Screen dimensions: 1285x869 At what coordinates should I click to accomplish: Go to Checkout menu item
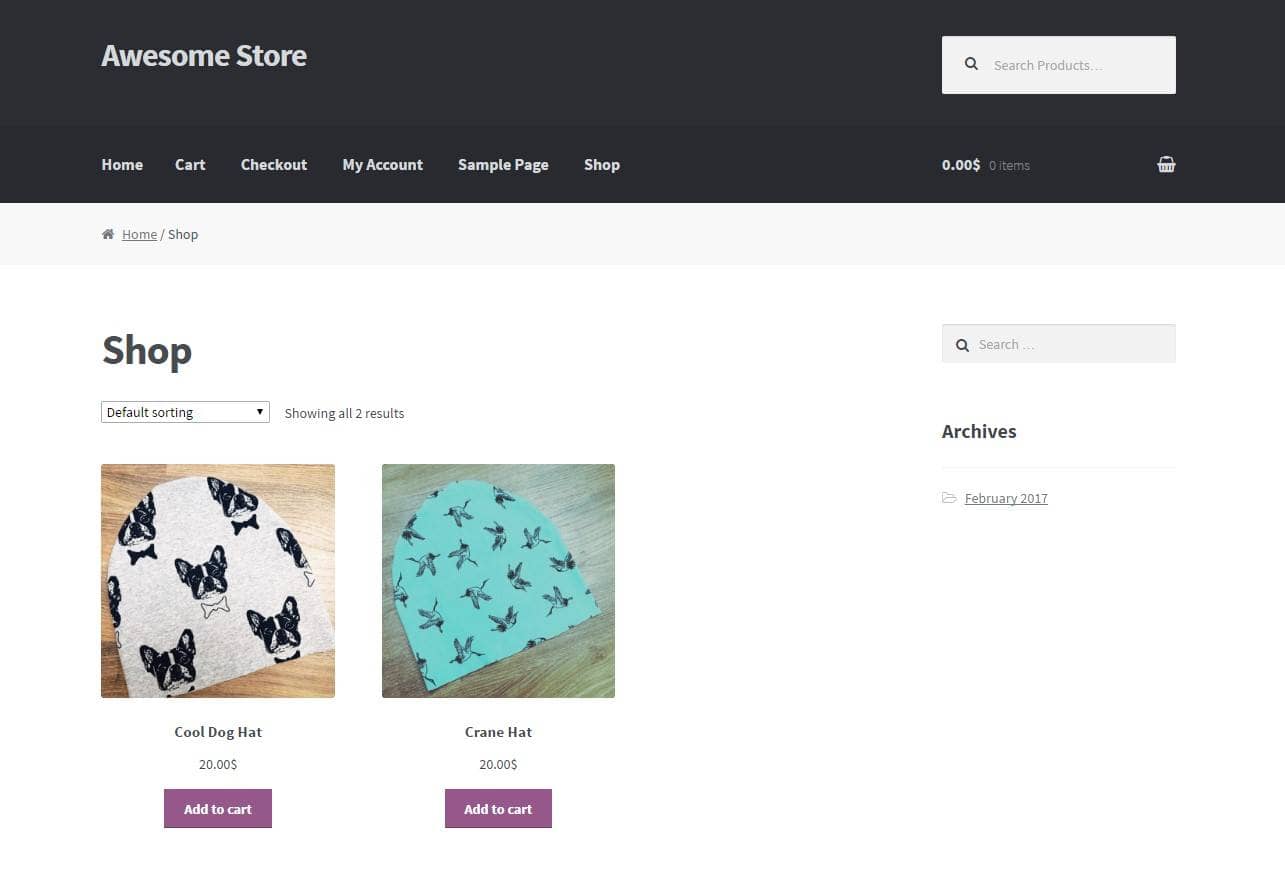pos(274,165)
